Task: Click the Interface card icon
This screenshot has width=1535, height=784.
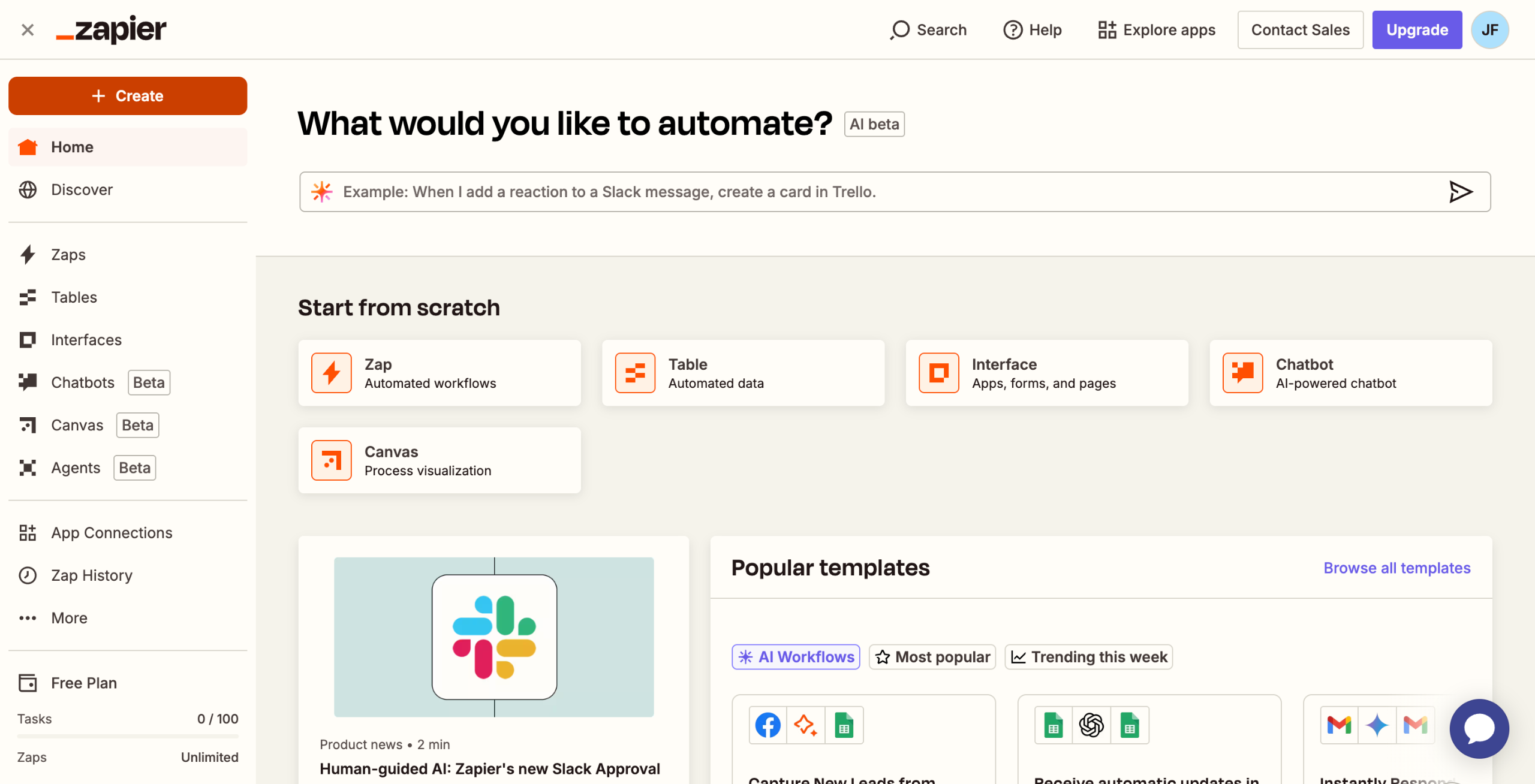Action: click(x=938, y=373)
